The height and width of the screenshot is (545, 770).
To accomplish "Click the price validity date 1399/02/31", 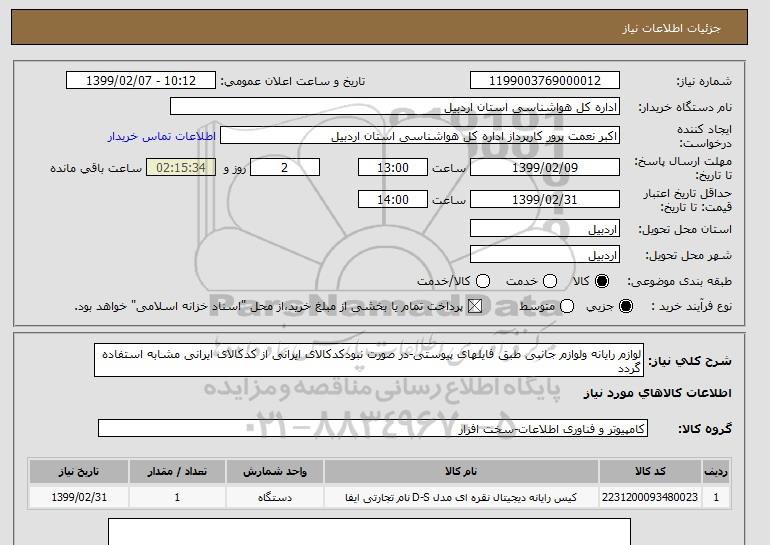I will click(545, 199).
